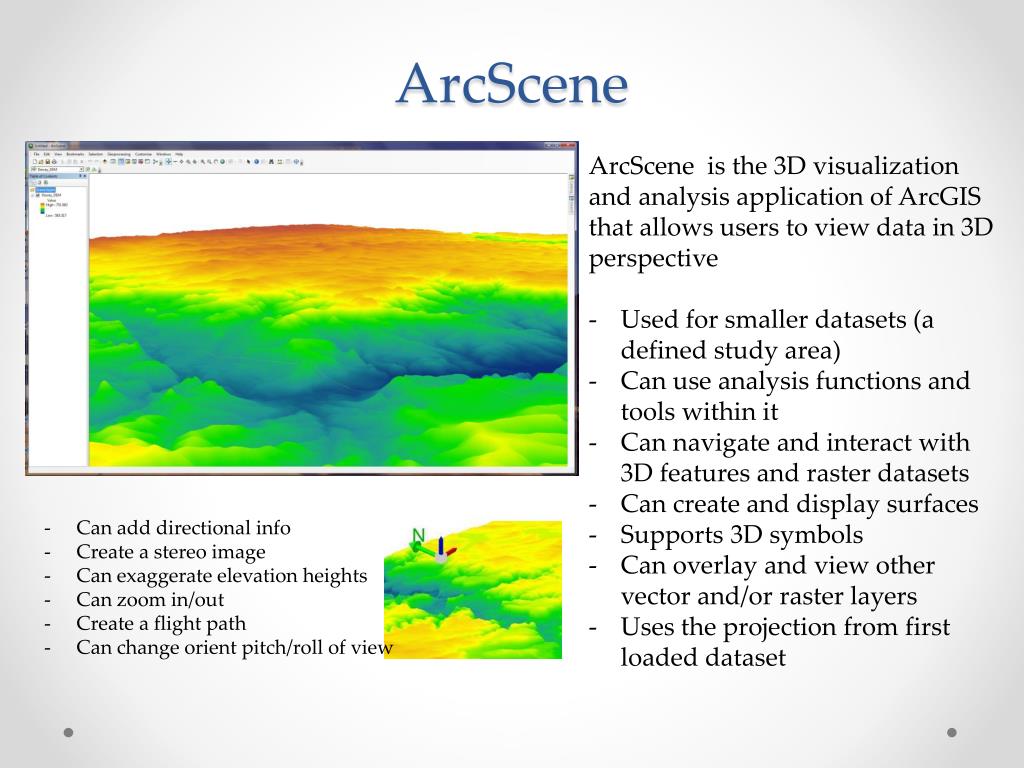Screen dimensions: 1024x768
Task: Open the File menu in ArcScene
Action: (37, 154)
